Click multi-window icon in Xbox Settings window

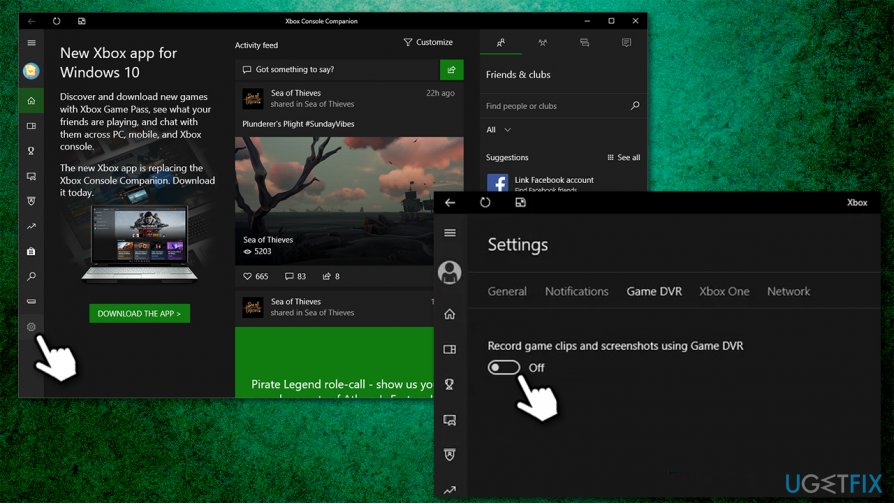click(521, 202)
